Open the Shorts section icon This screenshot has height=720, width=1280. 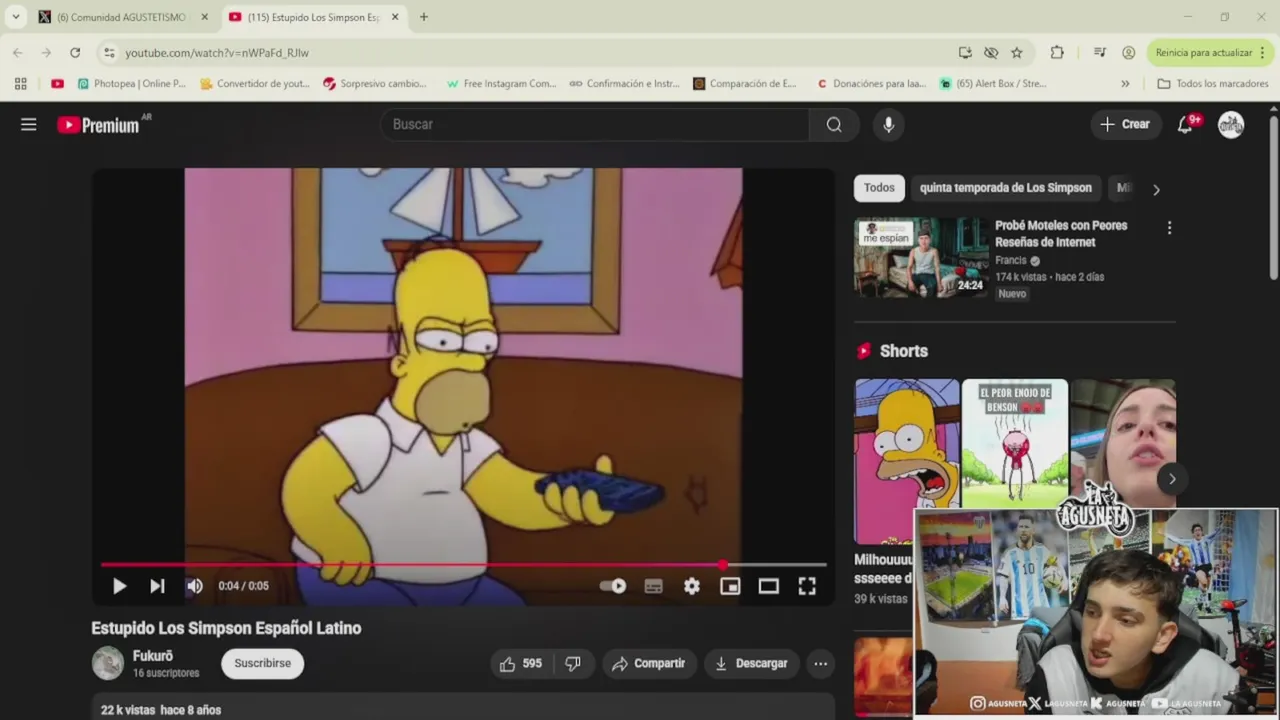(864, 351)
